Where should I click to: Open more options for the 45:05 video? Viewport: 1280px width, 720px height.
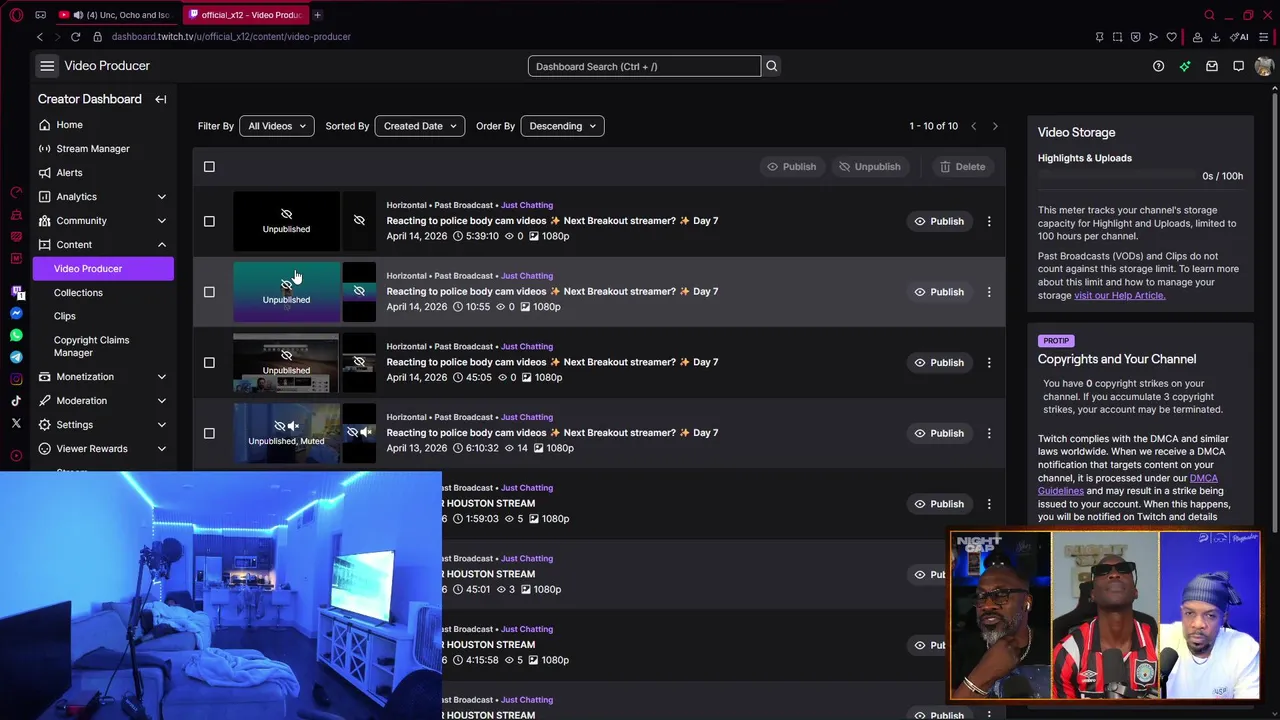(989, 362)
